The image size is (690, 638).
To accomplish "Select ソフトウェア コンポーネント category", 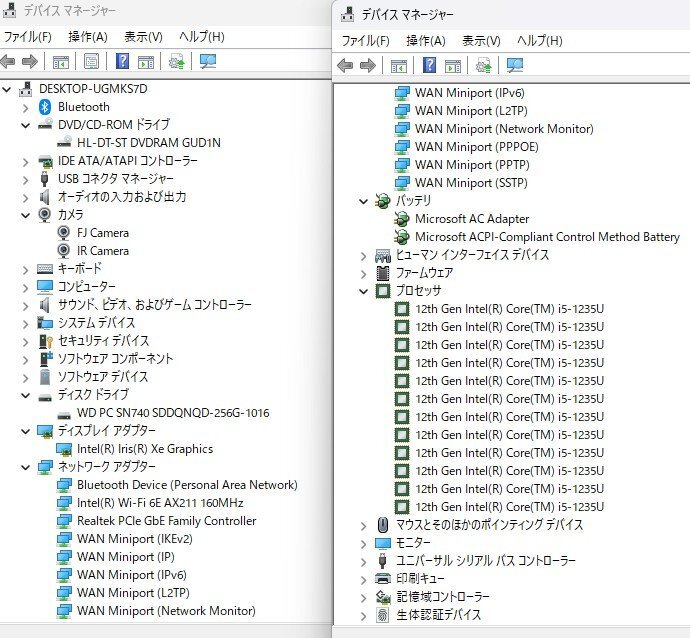I will click(115, 359).
